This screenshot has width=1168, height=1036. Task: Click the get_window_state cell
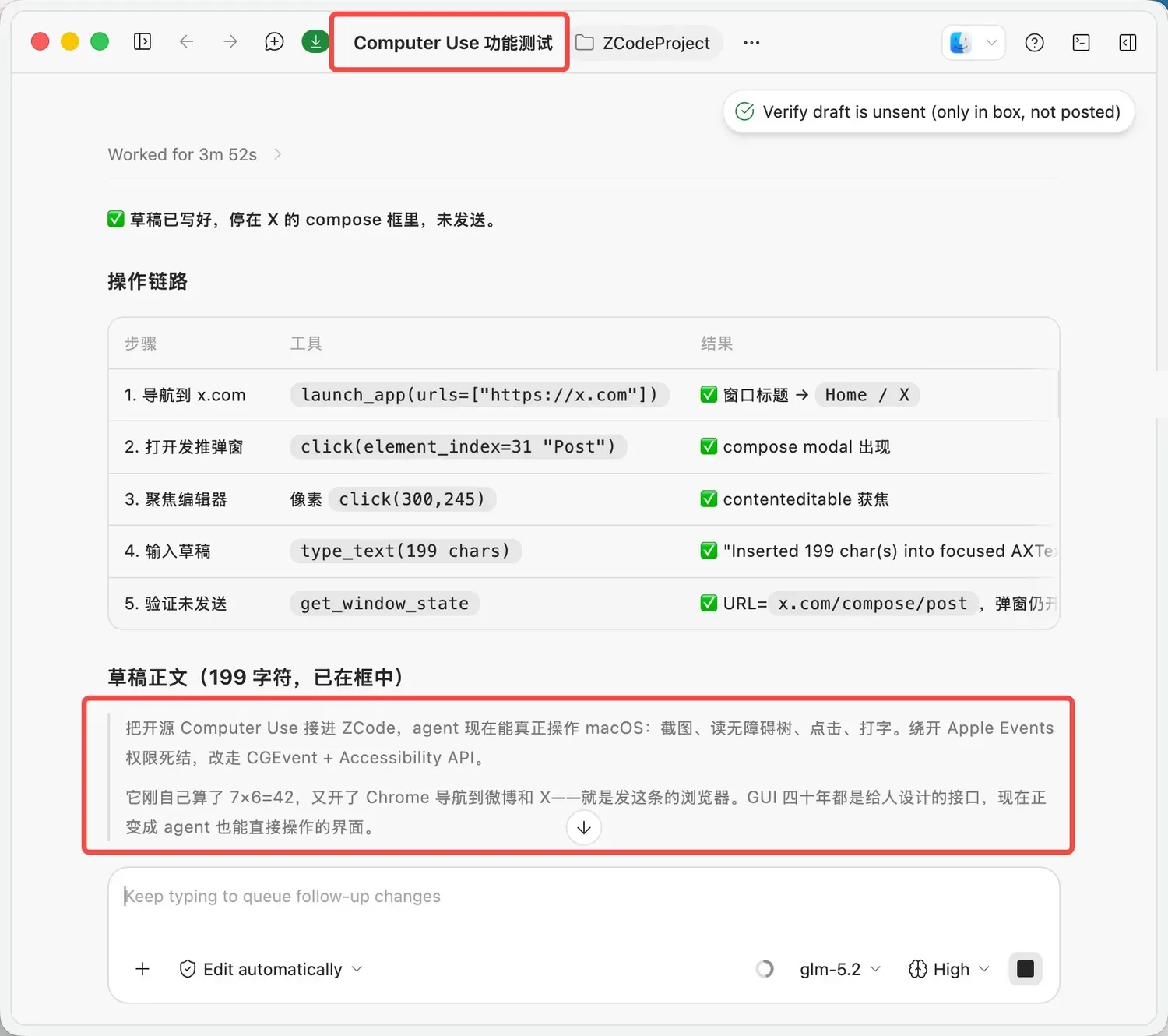click(385, 603)
